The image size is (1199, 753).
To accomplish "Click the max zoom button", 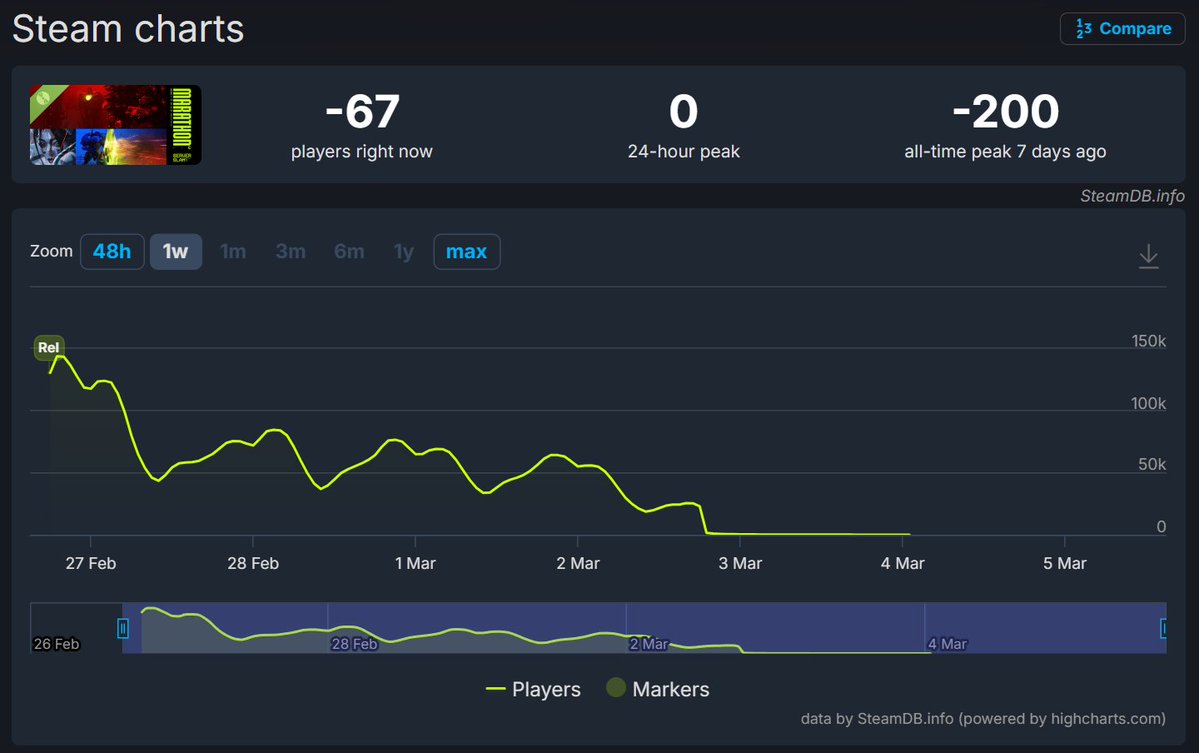I will pyautogui.click(x=466, y=251).
